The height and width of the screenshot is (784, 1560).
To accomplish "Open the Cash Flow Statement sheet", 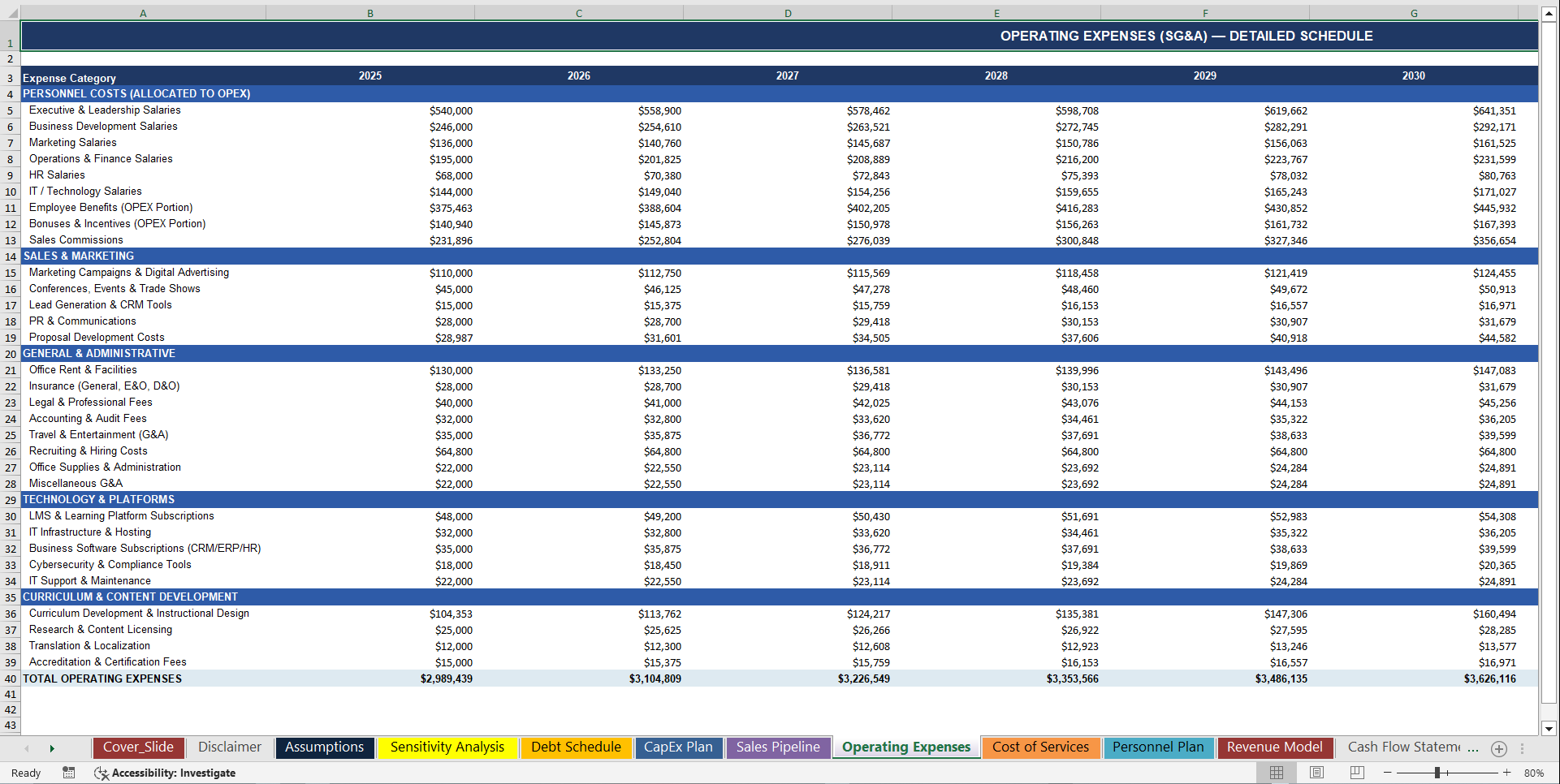I will tap(1411, 746).
